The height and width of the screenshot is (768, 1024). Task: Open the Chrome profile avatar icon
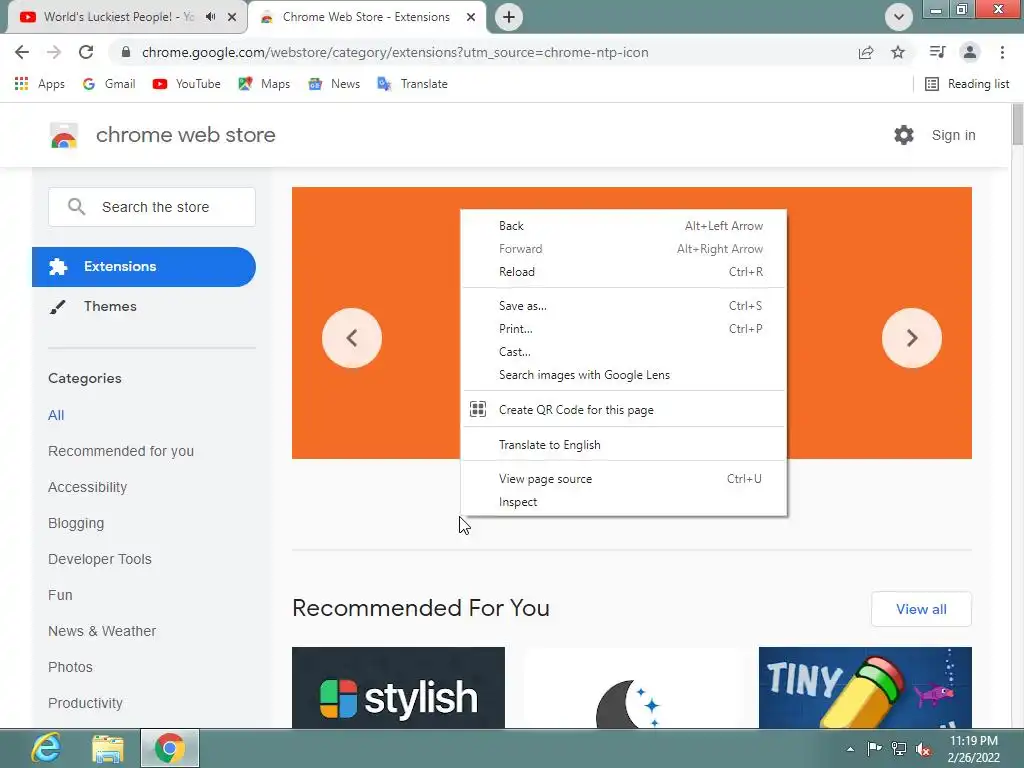tap(970, 52)
